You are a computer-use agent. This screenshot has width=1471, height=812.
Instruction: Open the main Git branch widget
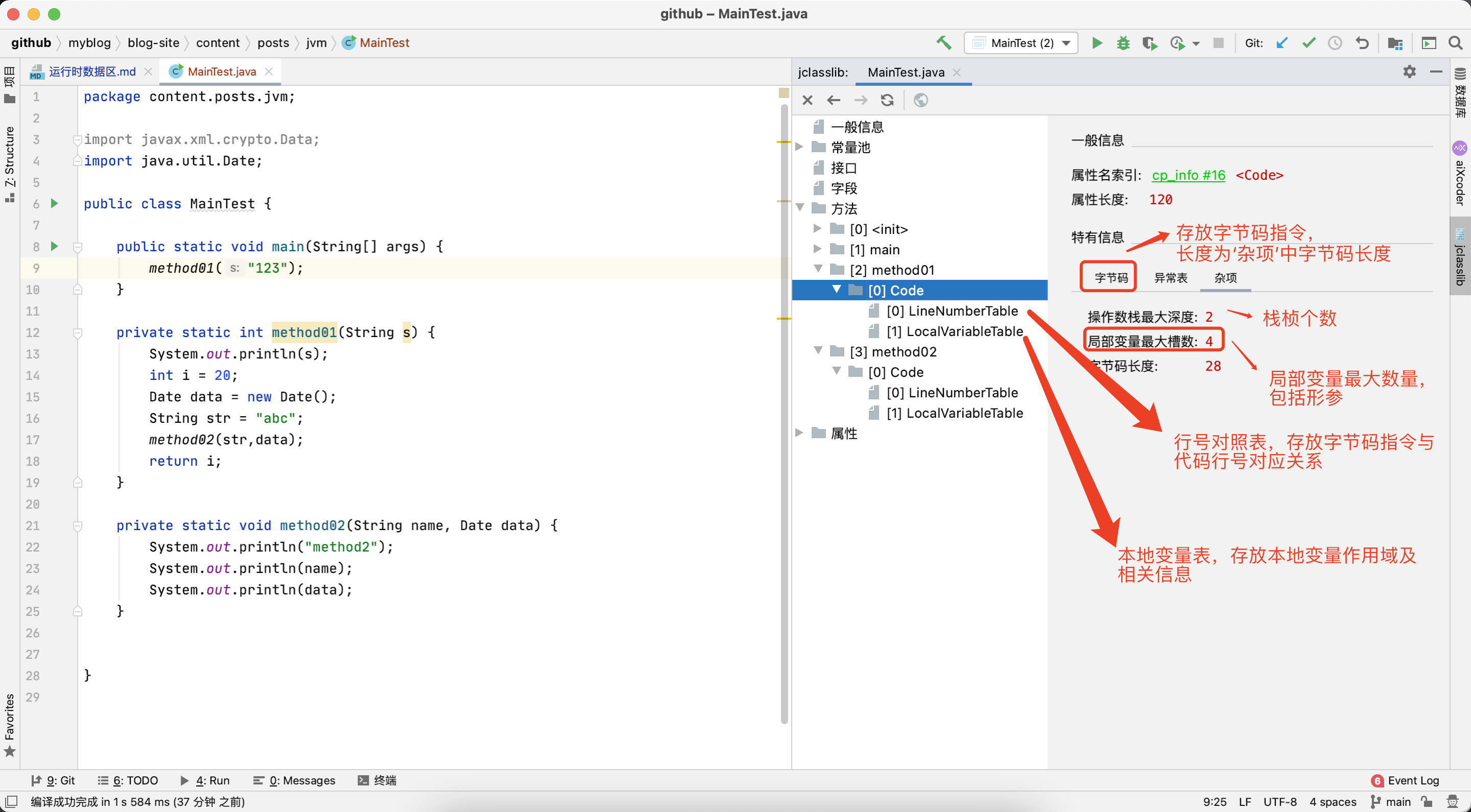[x=1391, y=802]
